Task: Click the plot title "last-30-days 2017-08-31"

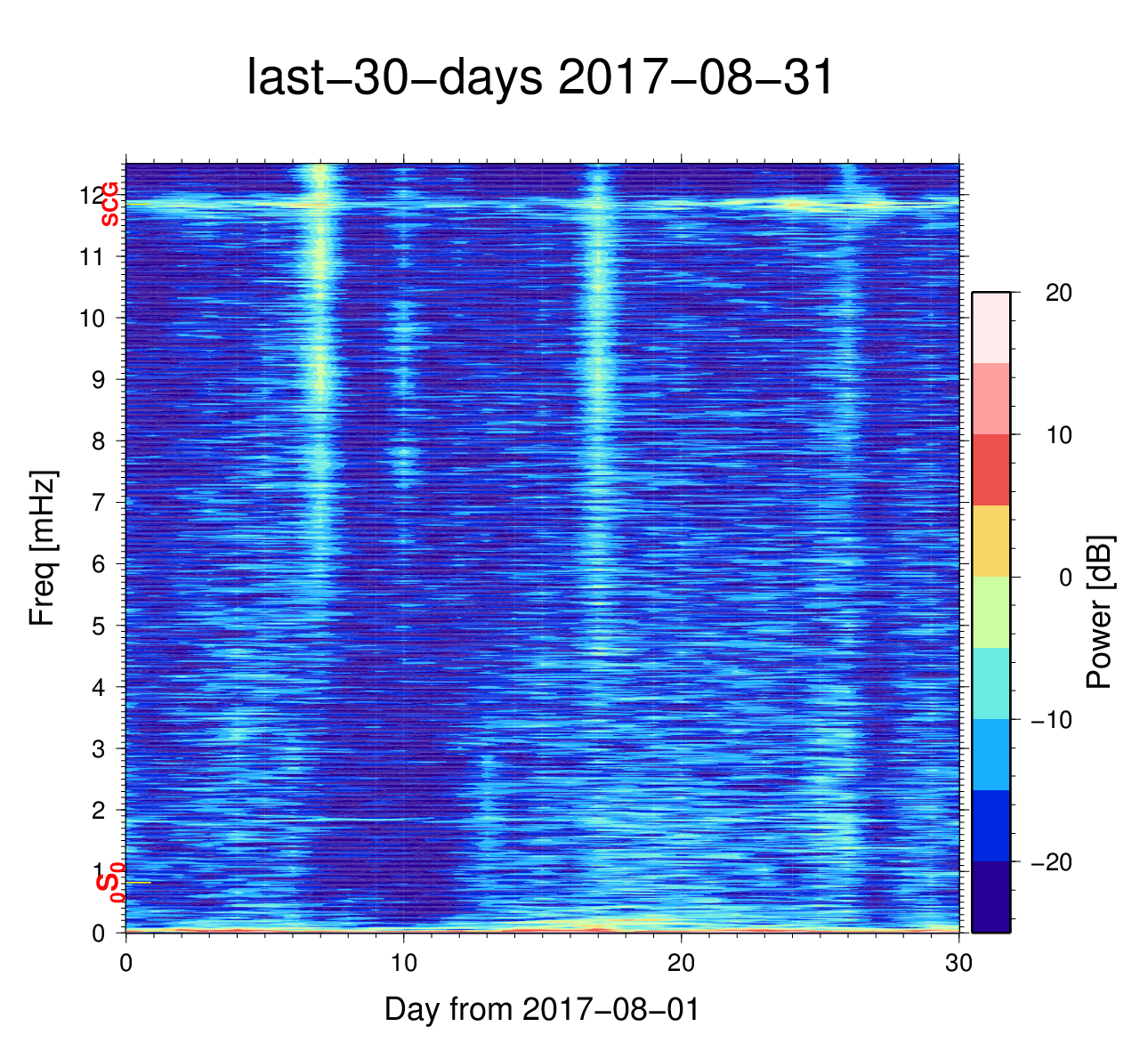Action: [540, 78]
